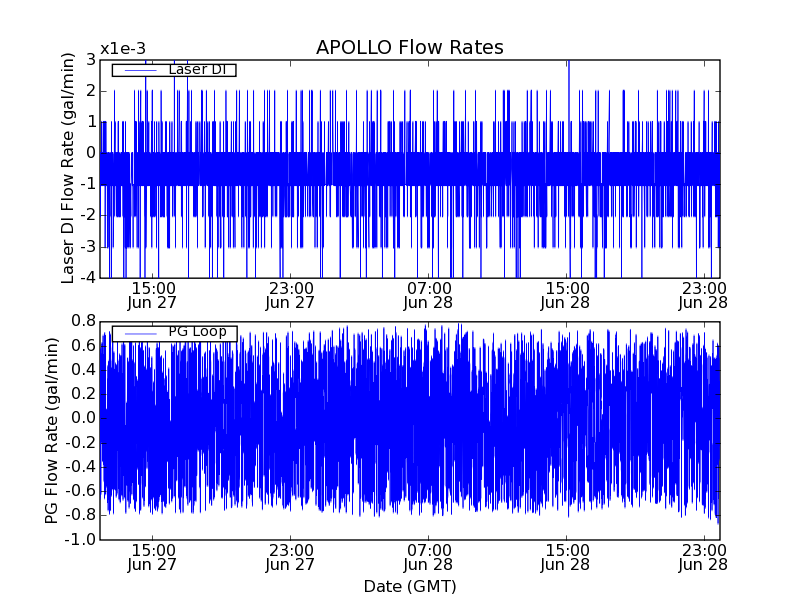Click '07:00 Jun 28' under the Laser DI plot

[428, 296]
